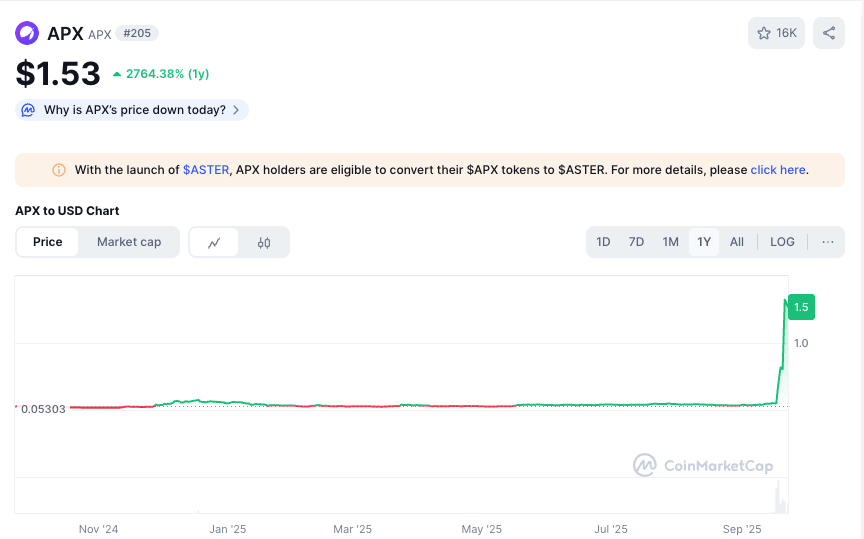Click the APX purple logo icon
864x539 pixels.
(x=27, y=33)
